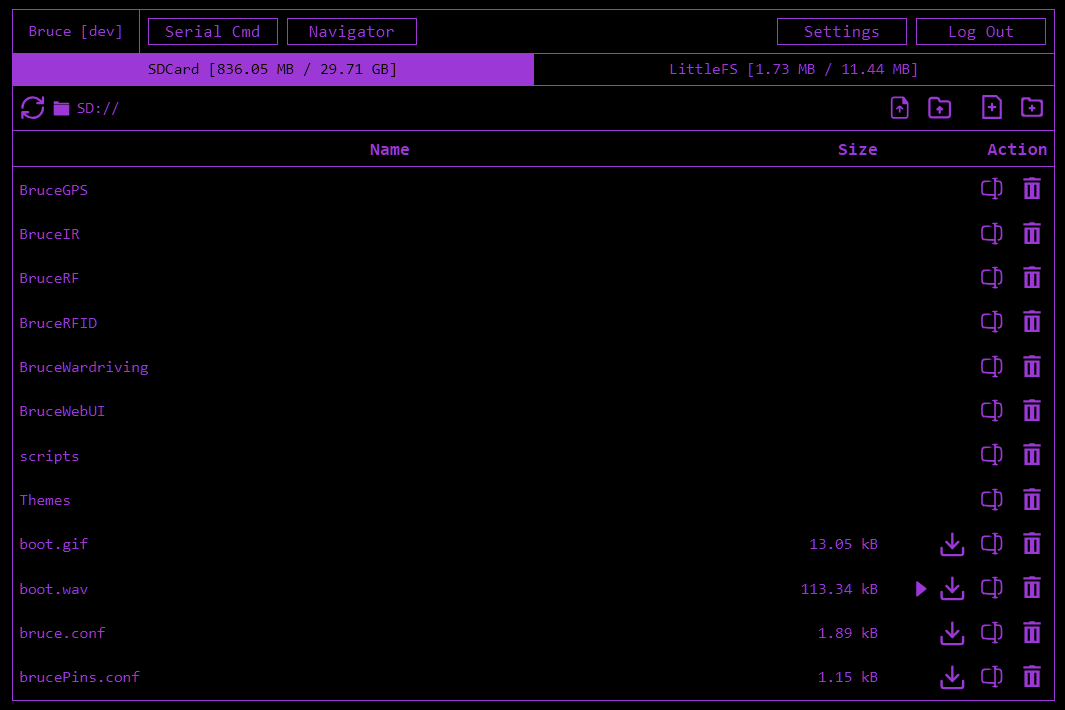The width and height of the screenshot is (1065, 710).
Task: Delete the brucePins.conf file
Action: click(1032, 677)
